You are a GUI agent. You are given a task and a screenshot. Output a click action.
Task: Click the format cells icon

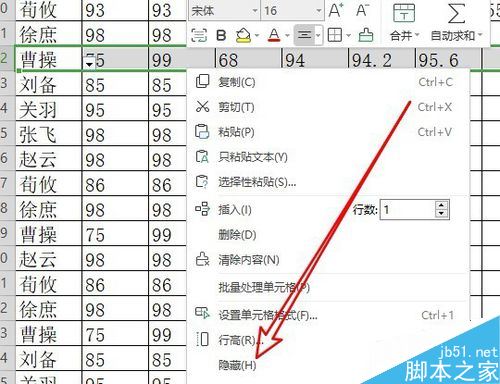tap(202, 313)
